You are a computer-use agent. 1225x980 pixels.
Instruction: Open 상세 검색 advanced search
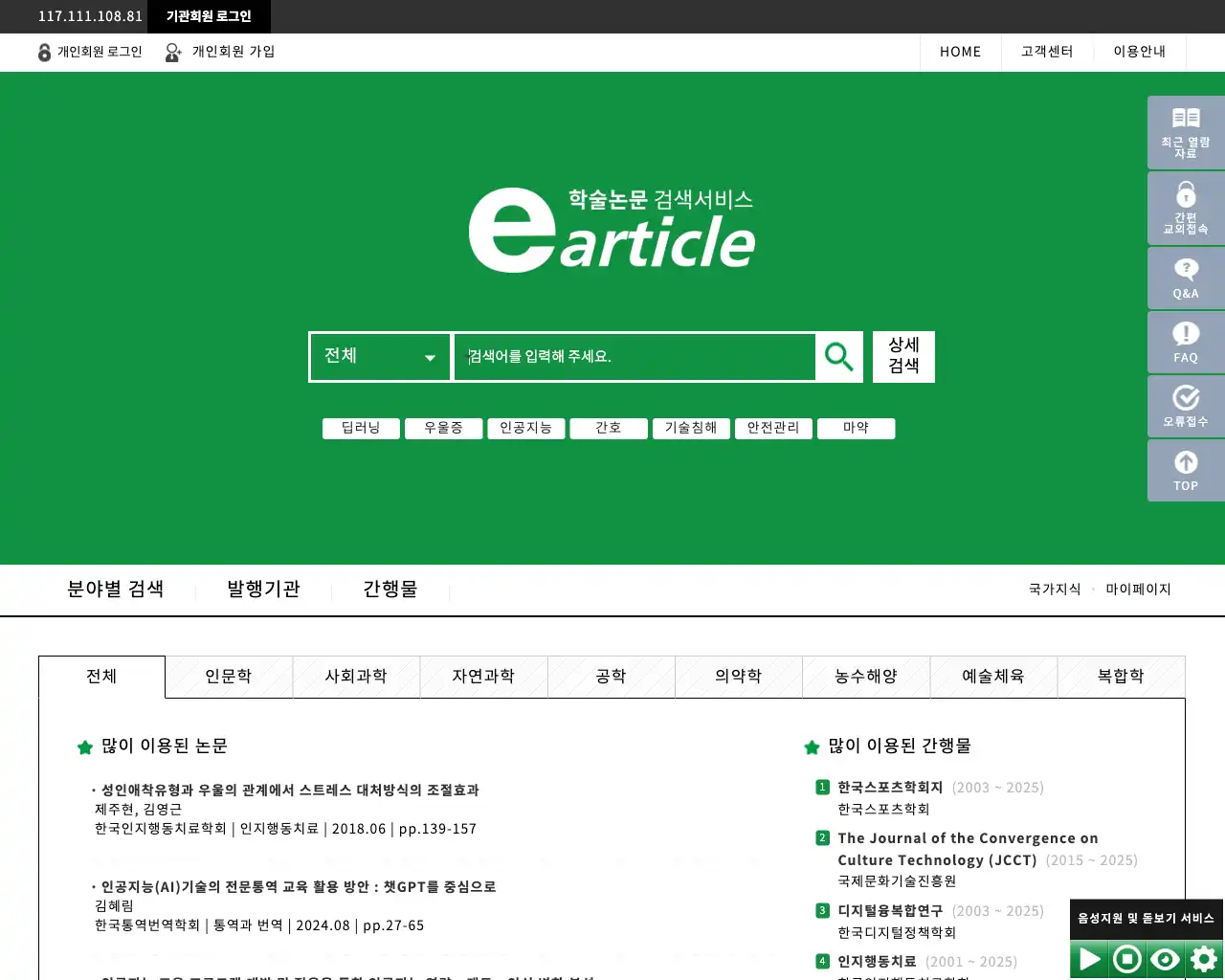(903, 357)
